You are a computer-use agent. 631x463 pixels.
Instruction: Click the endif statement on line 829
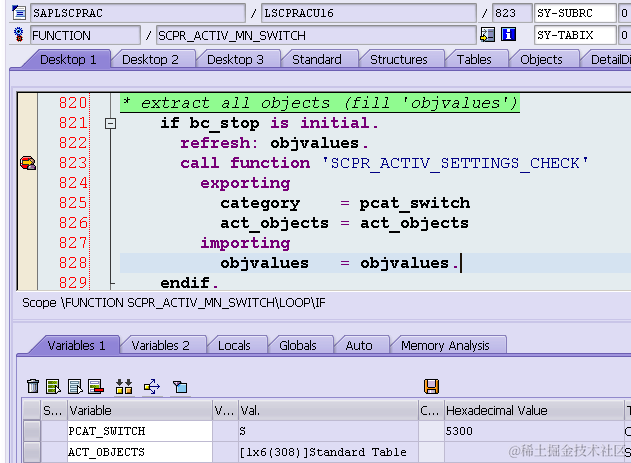189,283
